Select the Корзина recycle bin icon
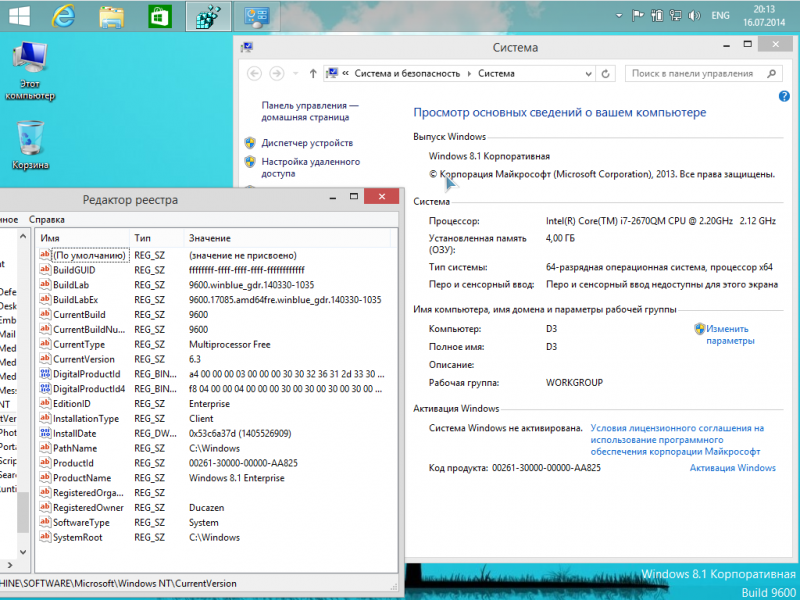Viewport: 800px width, 600px height. [x=30, y=145]
